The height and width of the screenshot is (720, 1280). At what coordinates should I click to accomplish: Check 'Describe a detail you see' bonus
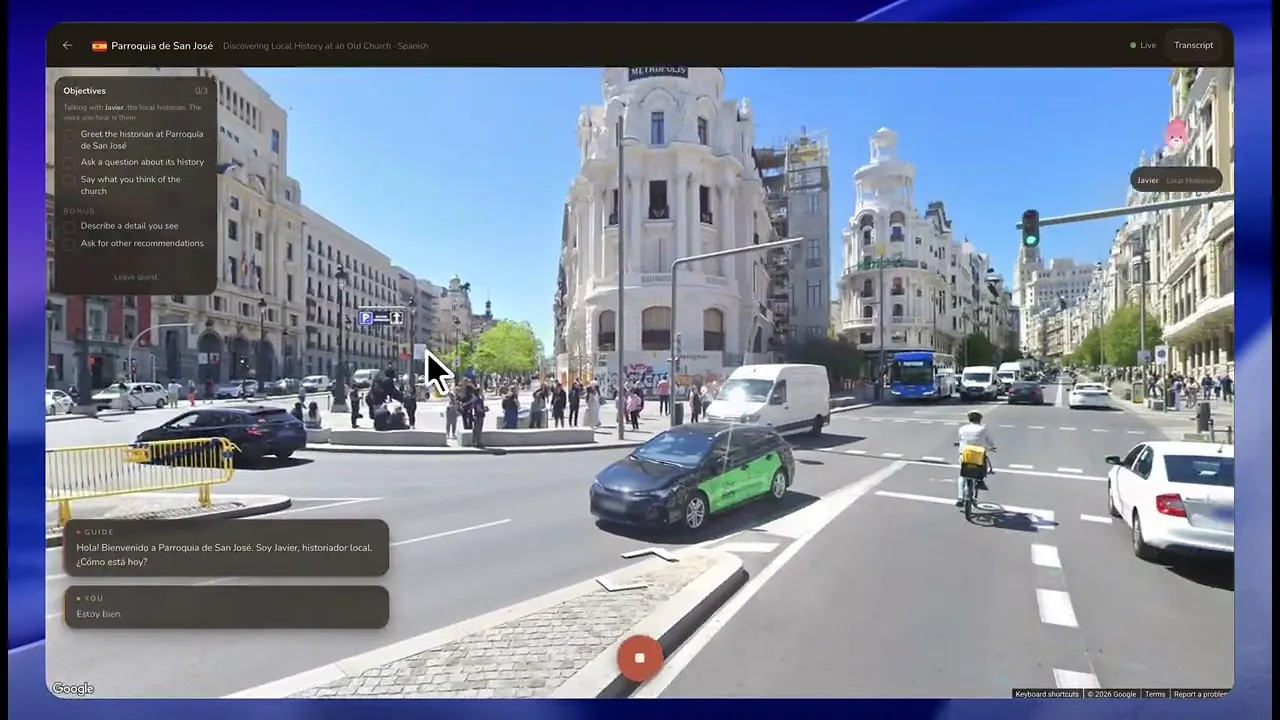coord(70,226)
